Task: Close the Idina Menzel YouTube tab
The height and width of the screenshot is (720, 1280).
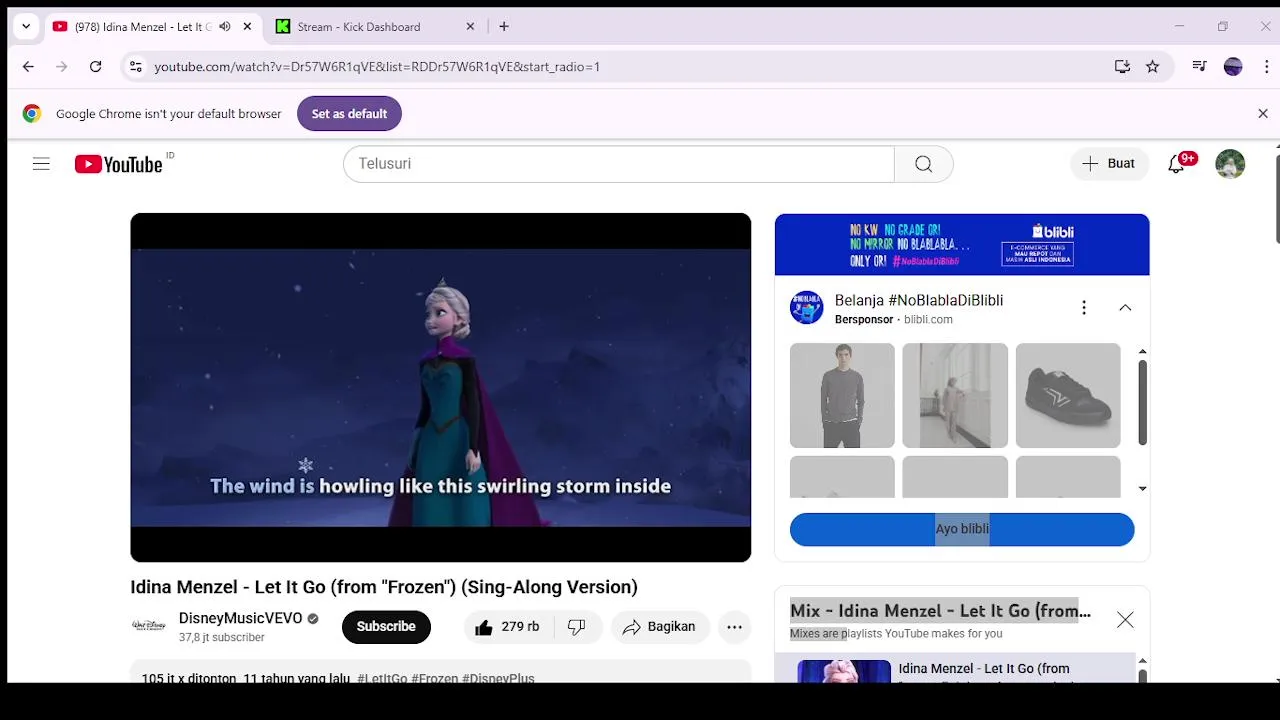Action: coord(247,27)
